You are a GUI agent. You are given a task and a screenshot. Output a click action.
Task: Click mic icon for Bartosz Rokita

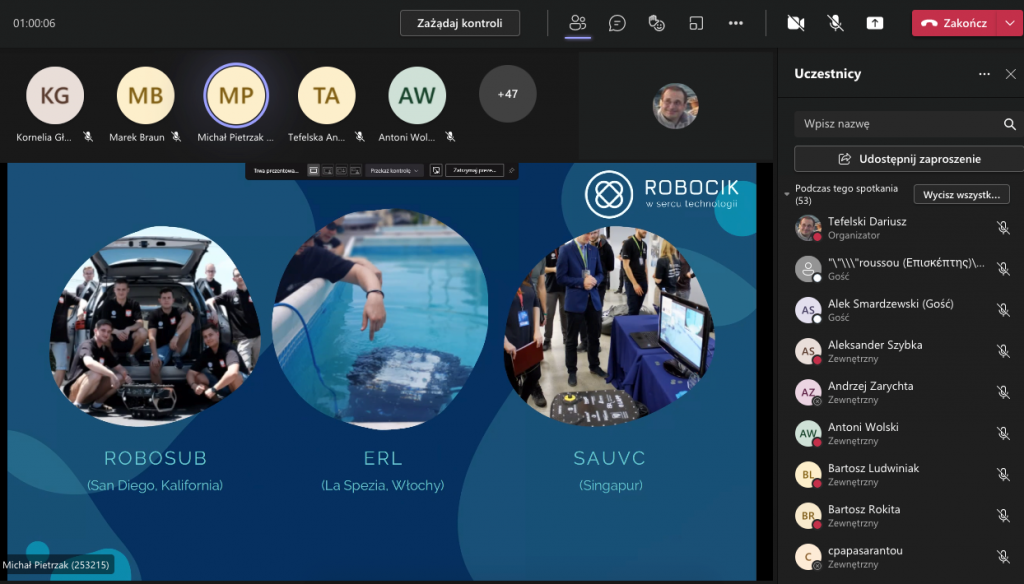(x=1004, y=515)
